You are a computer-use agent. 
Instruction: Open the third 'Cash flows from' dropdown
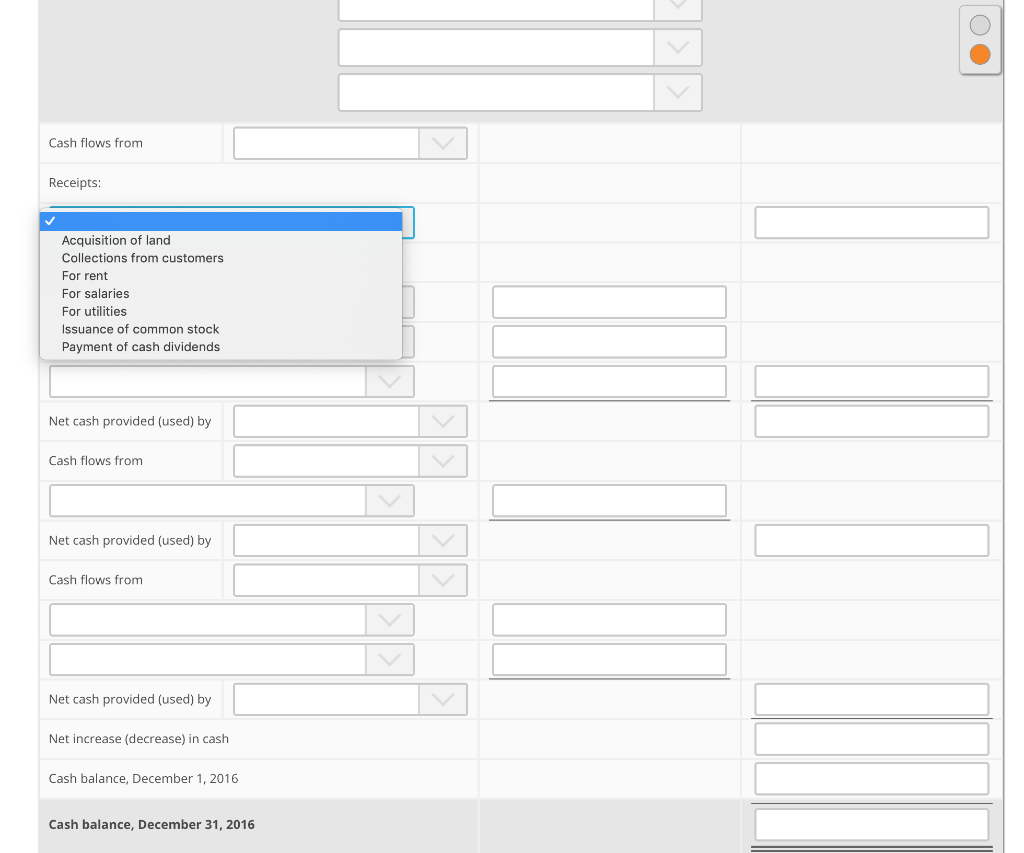[x=350, y=580]
